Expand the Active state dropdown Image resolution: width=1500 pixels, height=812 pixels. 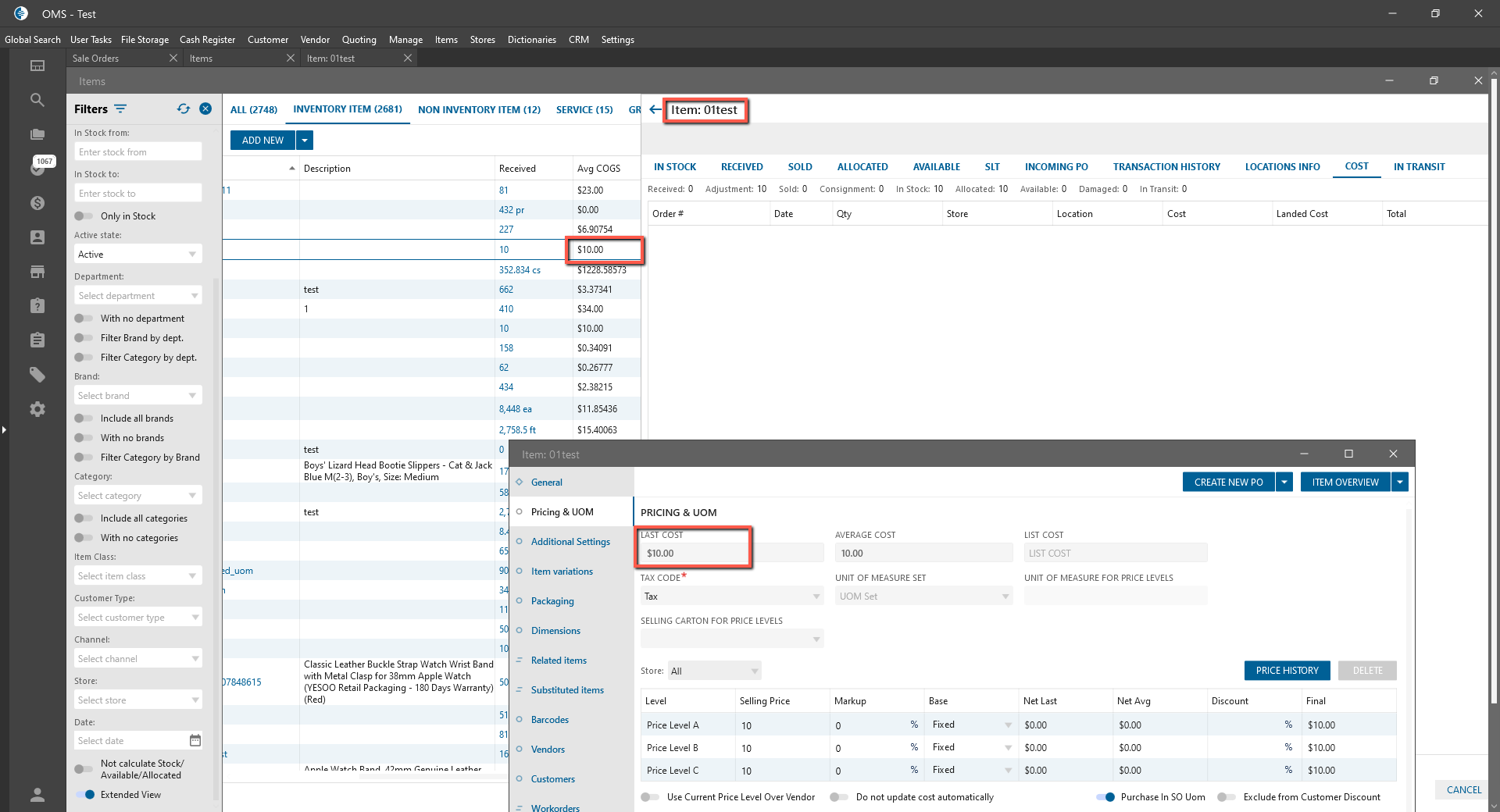pos(192,255)
